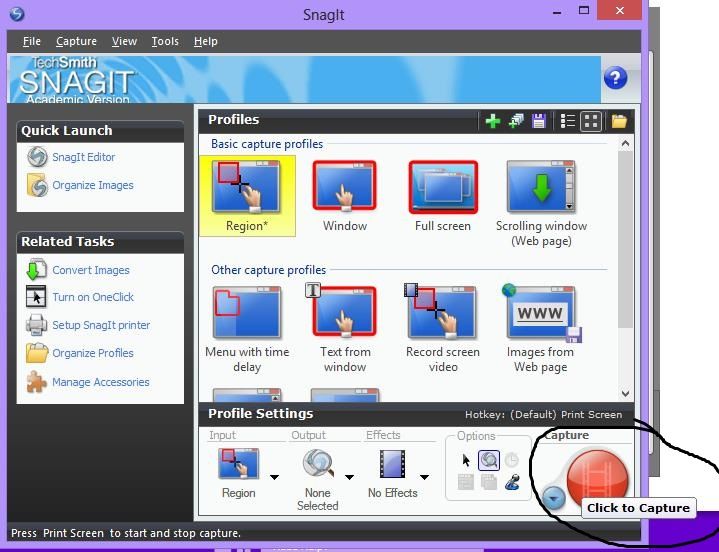Click the printer icon beside Setup SnagIt printer
719x552 pixels.
[x=36, y=324]
